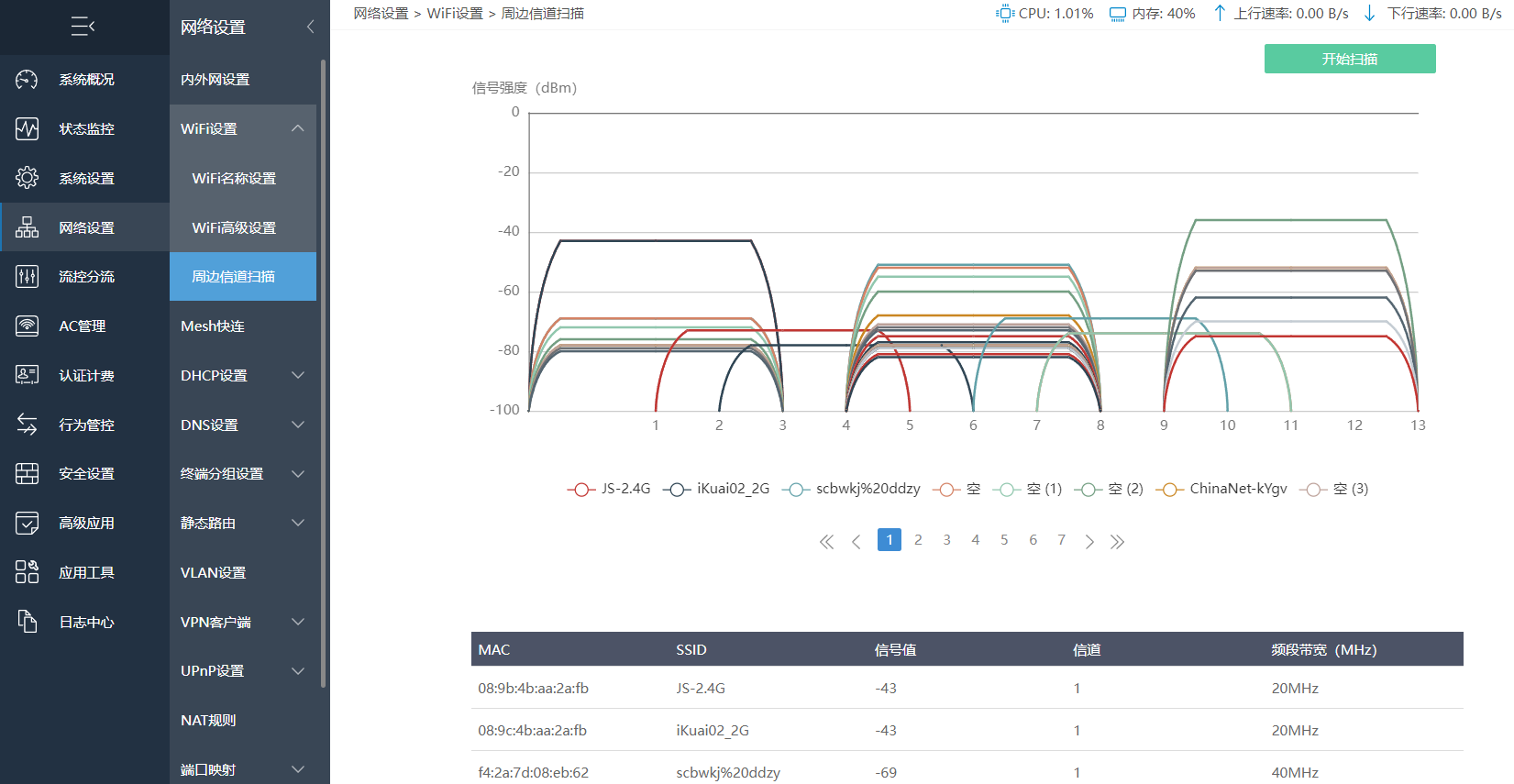Toggle the 空 (1) legend entry
Screen dimensions: 1514x784
(x=1027, y=489)
